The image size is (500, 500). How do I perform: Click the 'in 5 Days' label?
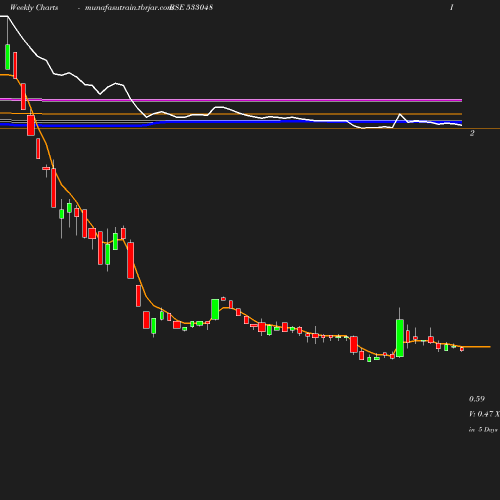(483, 430)
